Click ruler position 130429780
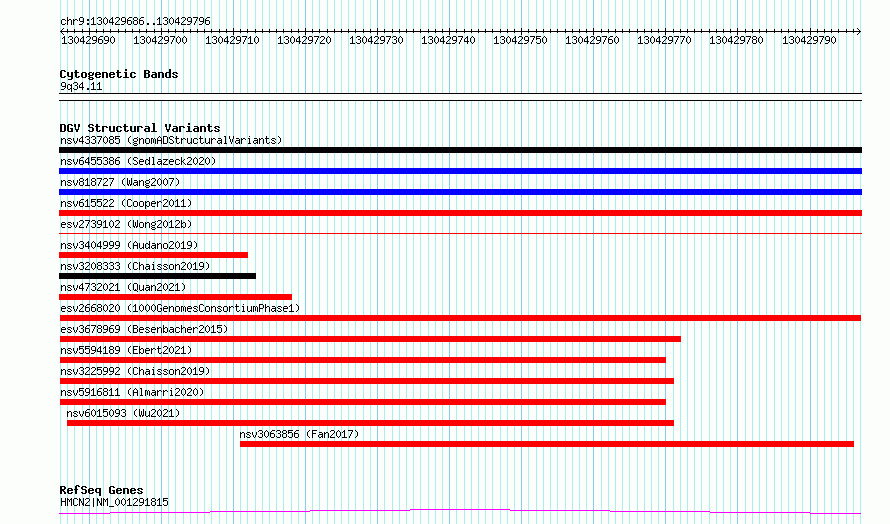This screenshot has width=890, height=524. 737,40
